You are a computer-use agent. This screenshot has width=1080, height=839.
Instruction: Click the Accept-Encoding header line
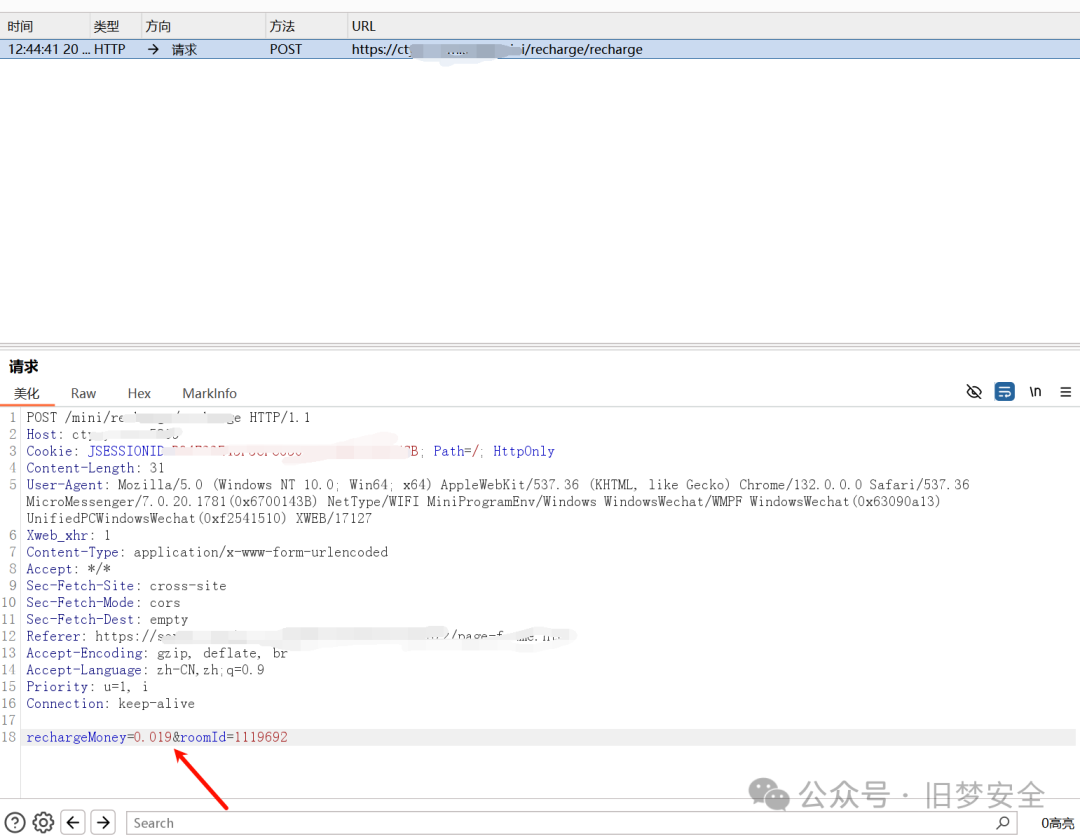pos(156,653)
